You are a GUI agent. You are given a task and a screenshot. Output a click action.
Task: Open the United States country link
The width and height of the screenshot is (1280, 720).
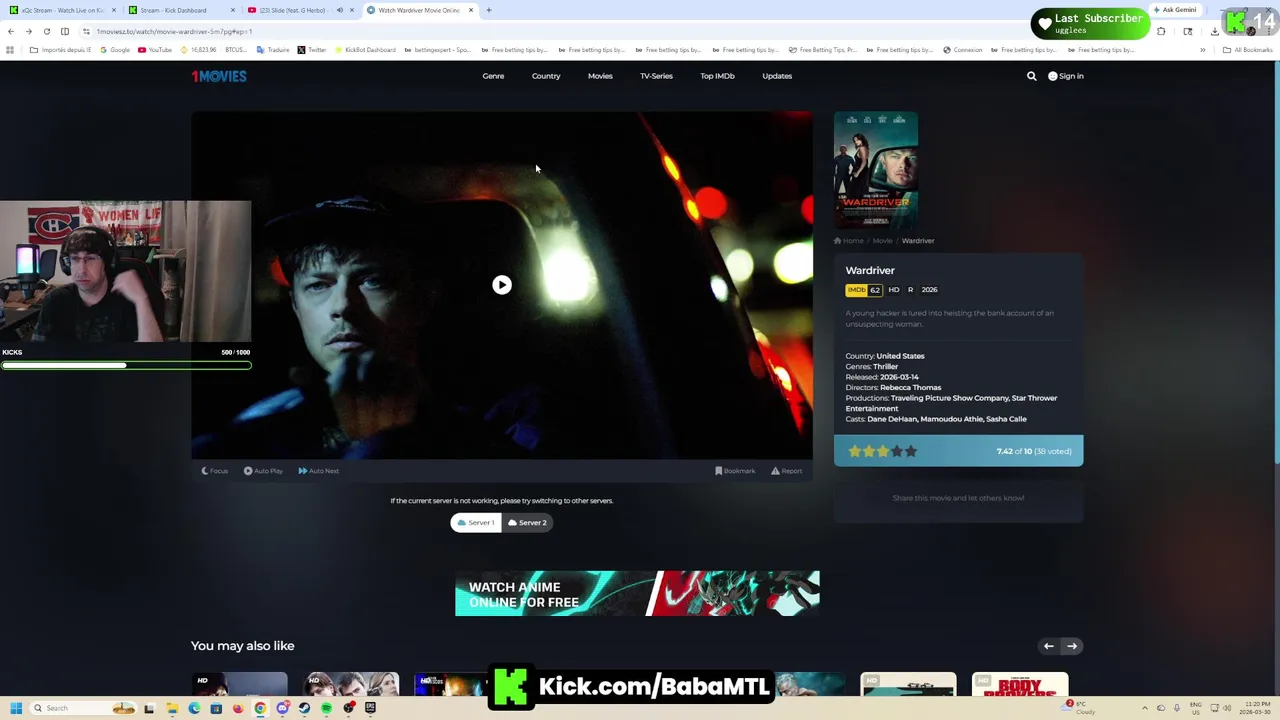[x=900, y=356]
